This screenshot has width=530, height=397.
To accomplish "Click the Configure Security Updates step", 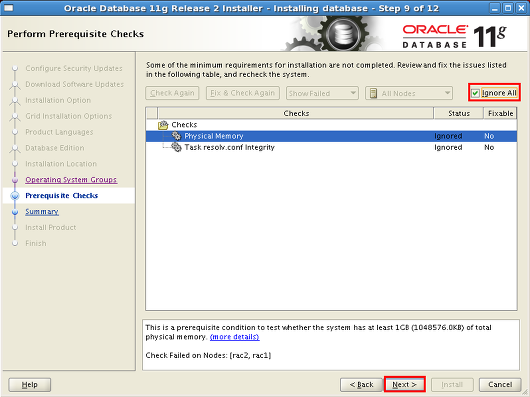I will [74, 68].
